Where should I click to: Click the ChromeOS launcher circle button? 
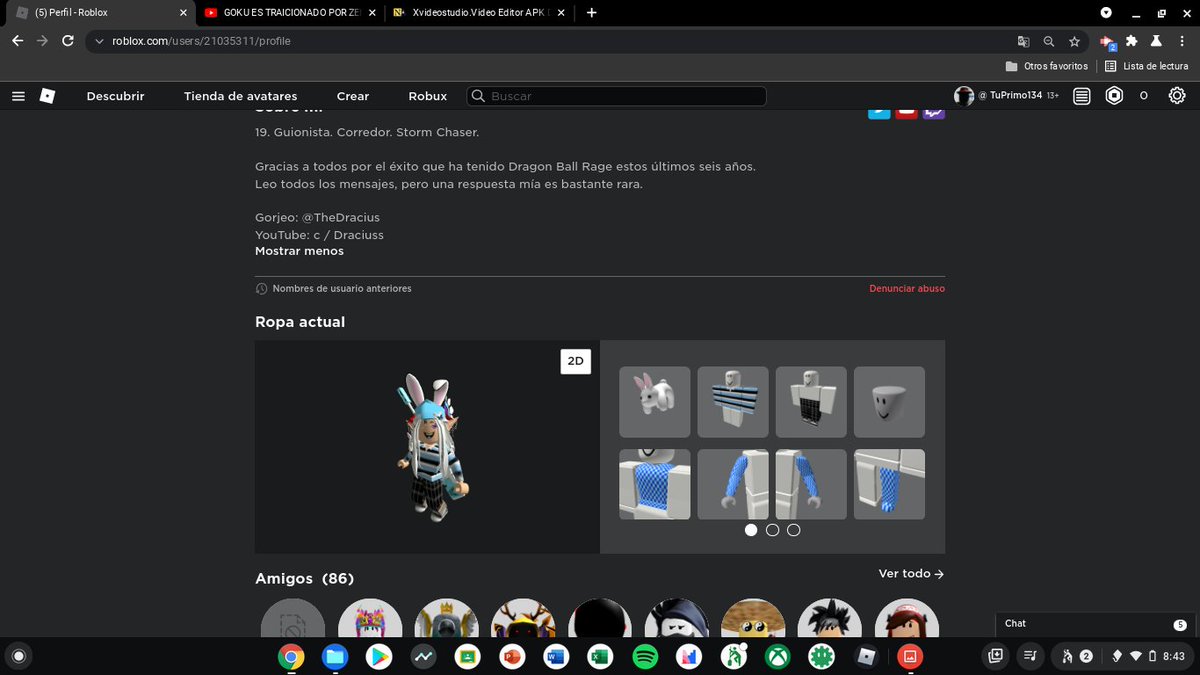pyautogui.click(x=18, y=657)
